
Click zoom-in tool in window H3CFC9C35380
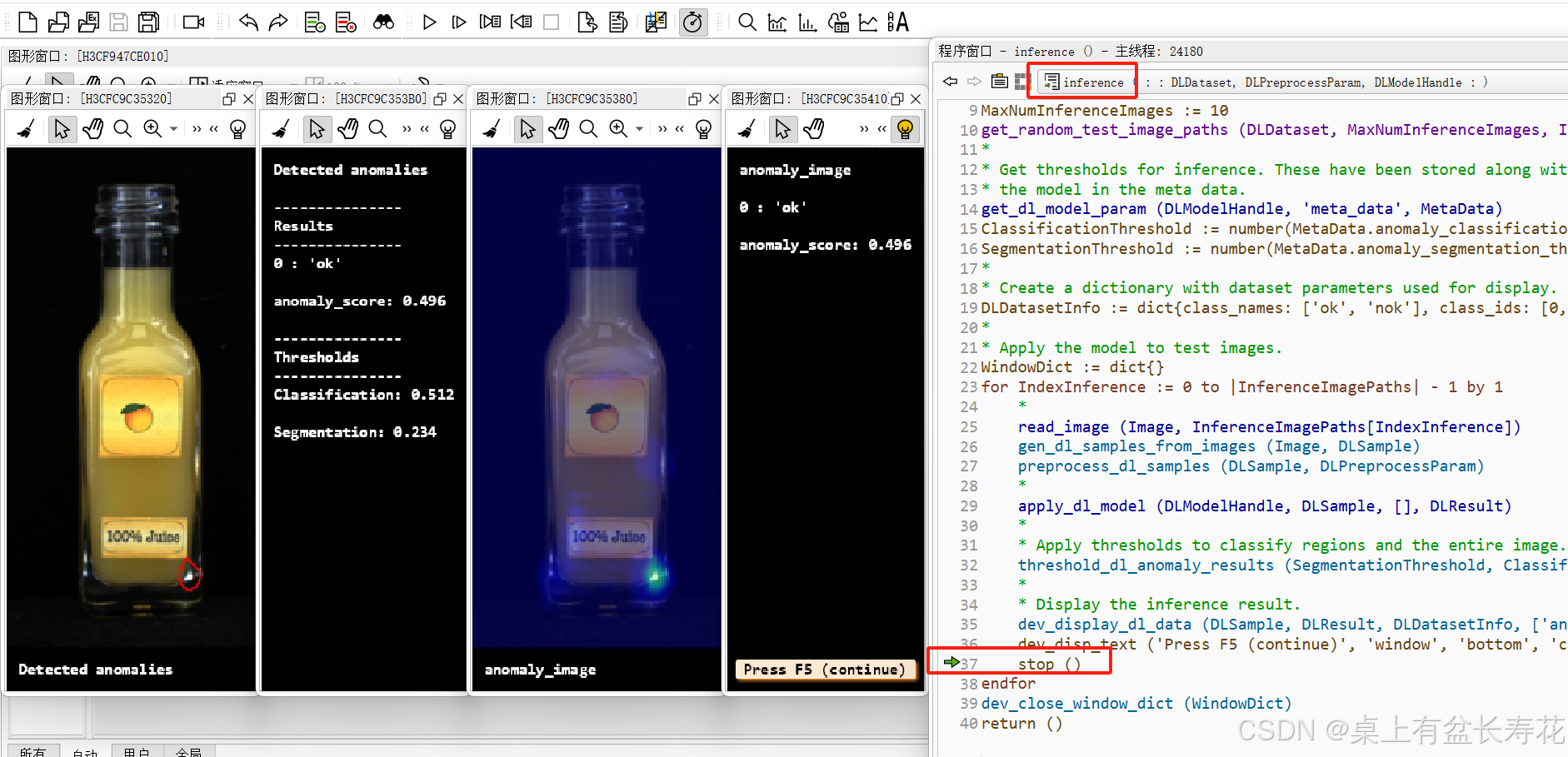[x=618, y=129]
